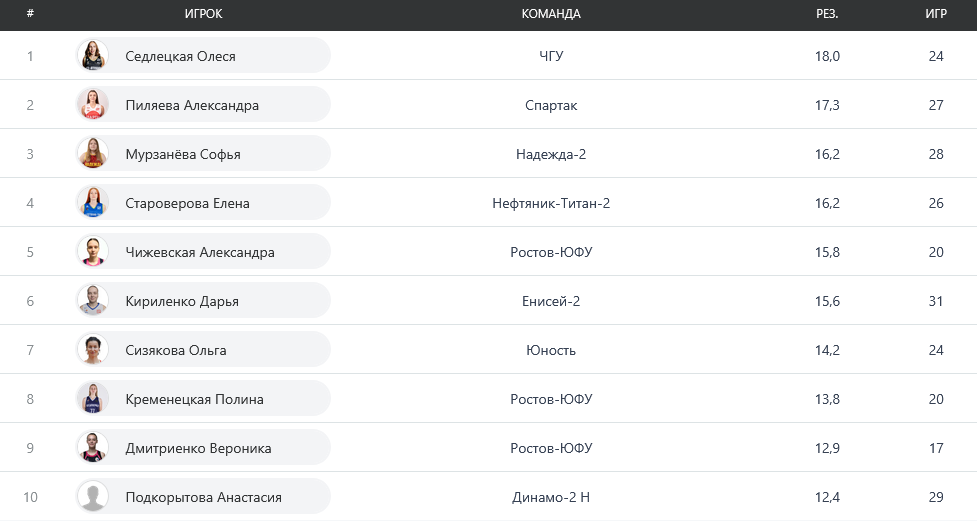This screenshot has height=532, width=977.
Task: Click the placeholder avatar of Подкорытова Анастасия
Action: tap(93, 497)
